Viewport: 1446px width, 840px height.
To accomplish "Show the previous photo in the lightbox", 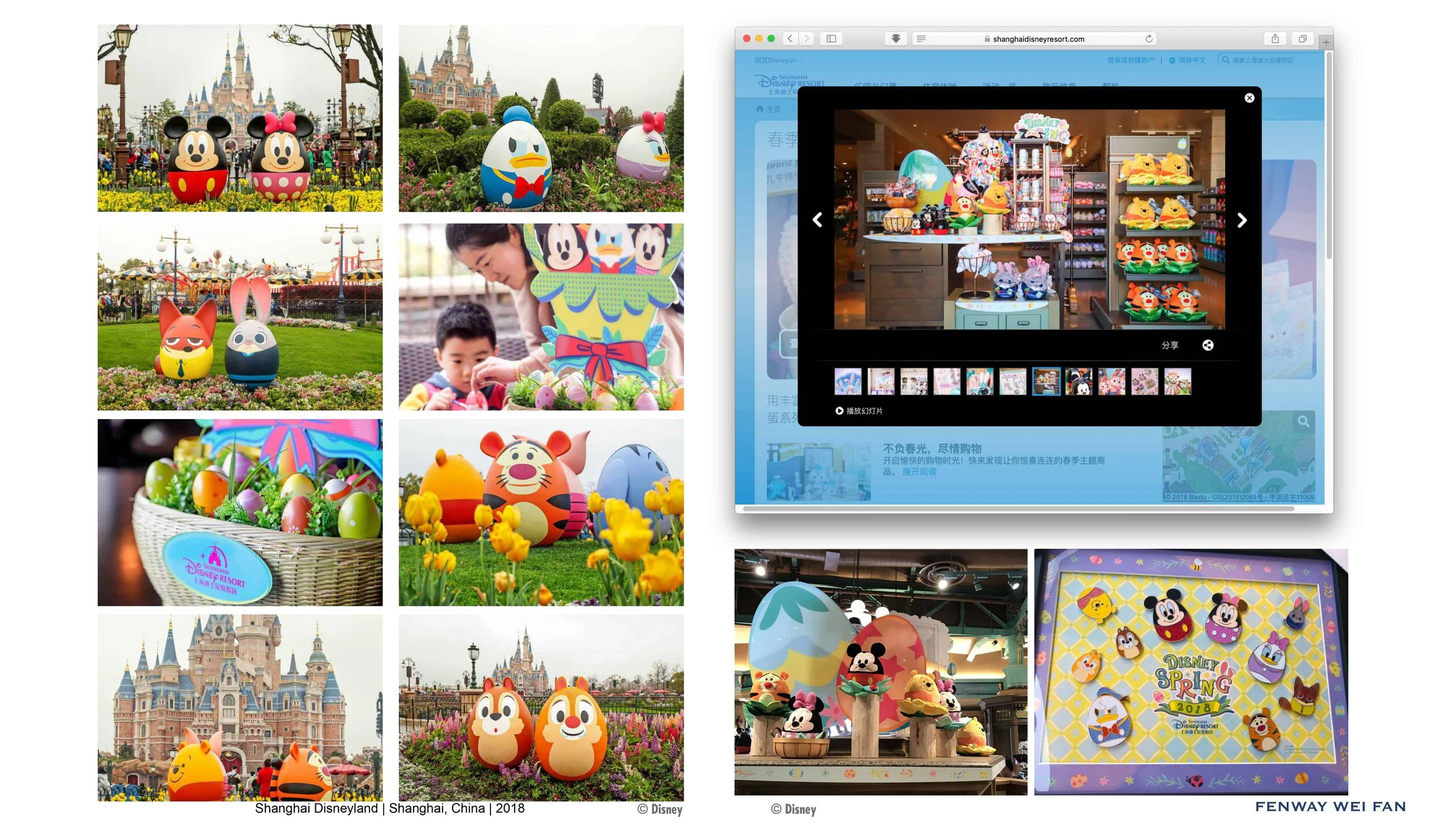I will tap(817, 220).
